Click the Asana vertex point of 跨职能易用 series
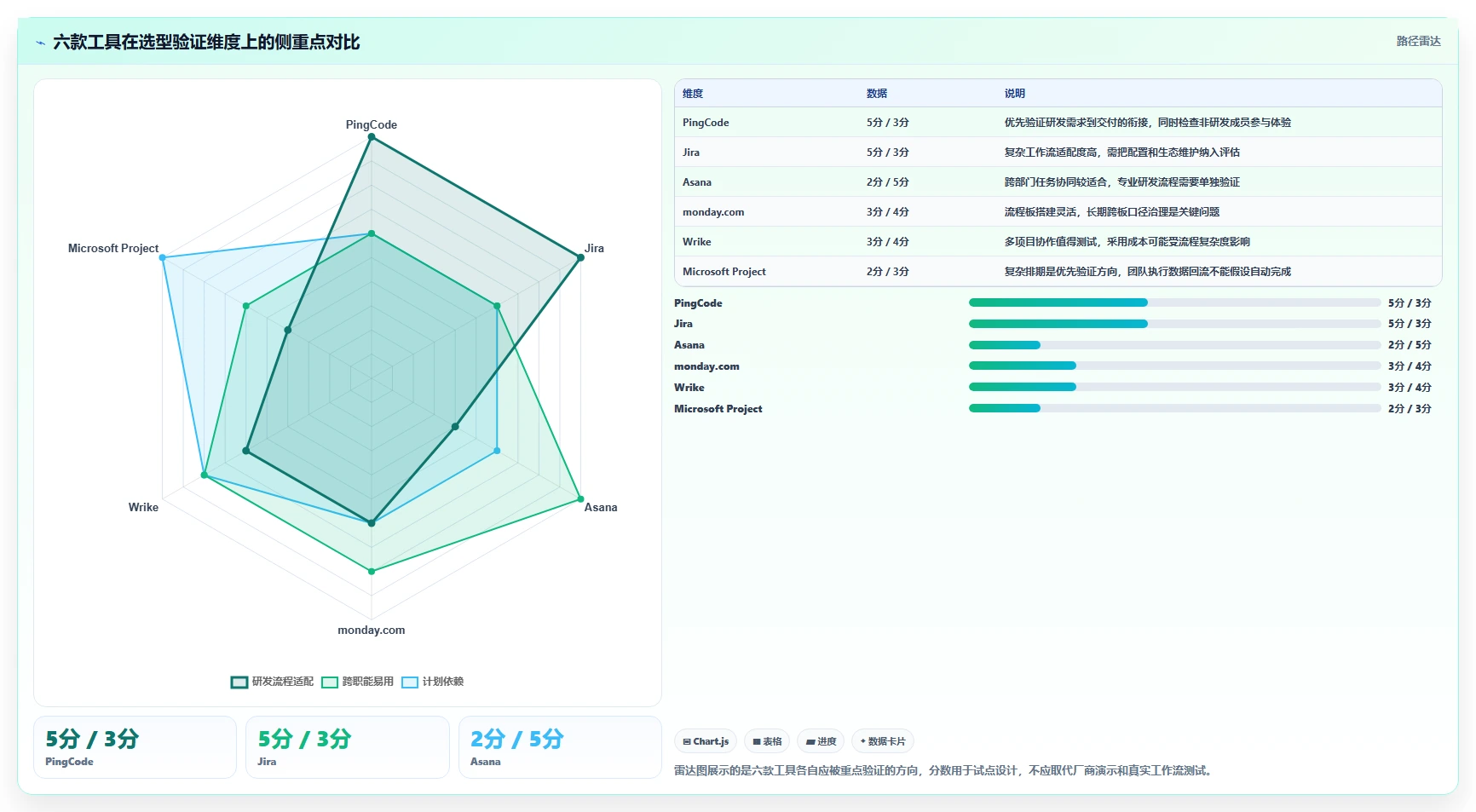The width and height of the screenshot is (1476, 812). (x=580, y=498)
